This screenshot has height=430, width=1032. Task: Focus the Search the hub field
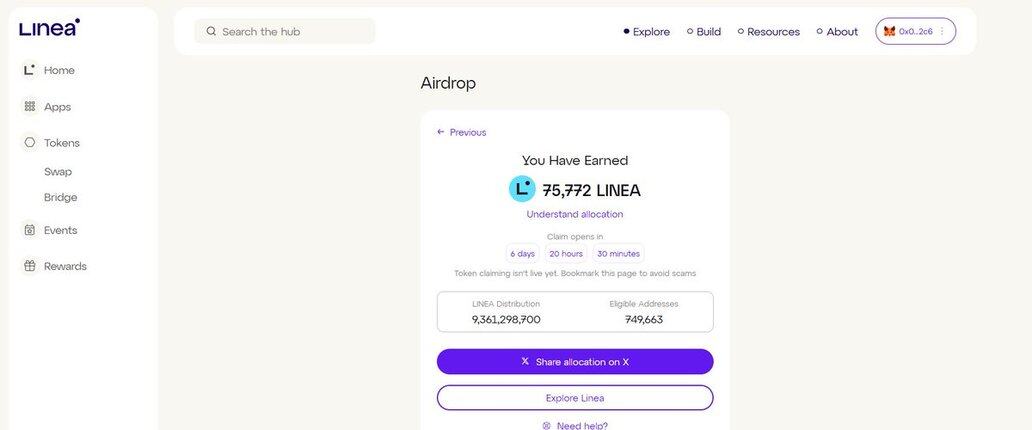point(284,31)
